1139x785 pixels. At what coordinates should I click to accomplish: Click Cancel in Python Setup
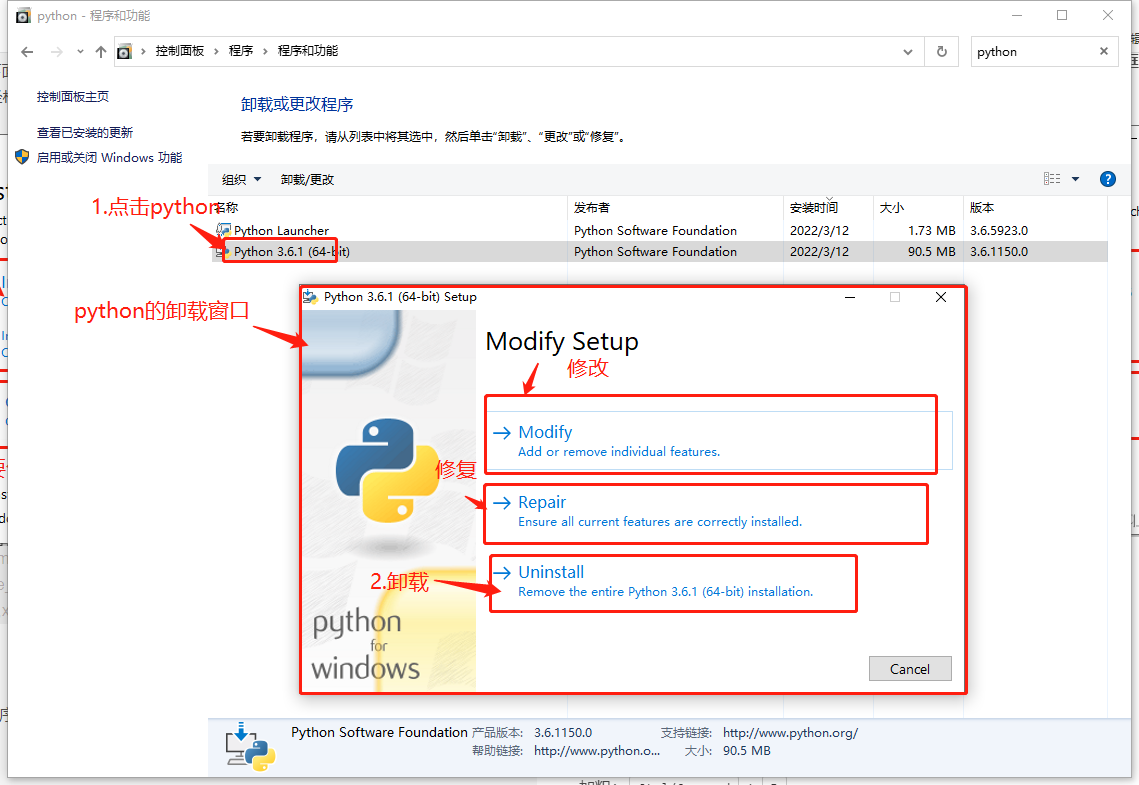(x=910, y=669)
